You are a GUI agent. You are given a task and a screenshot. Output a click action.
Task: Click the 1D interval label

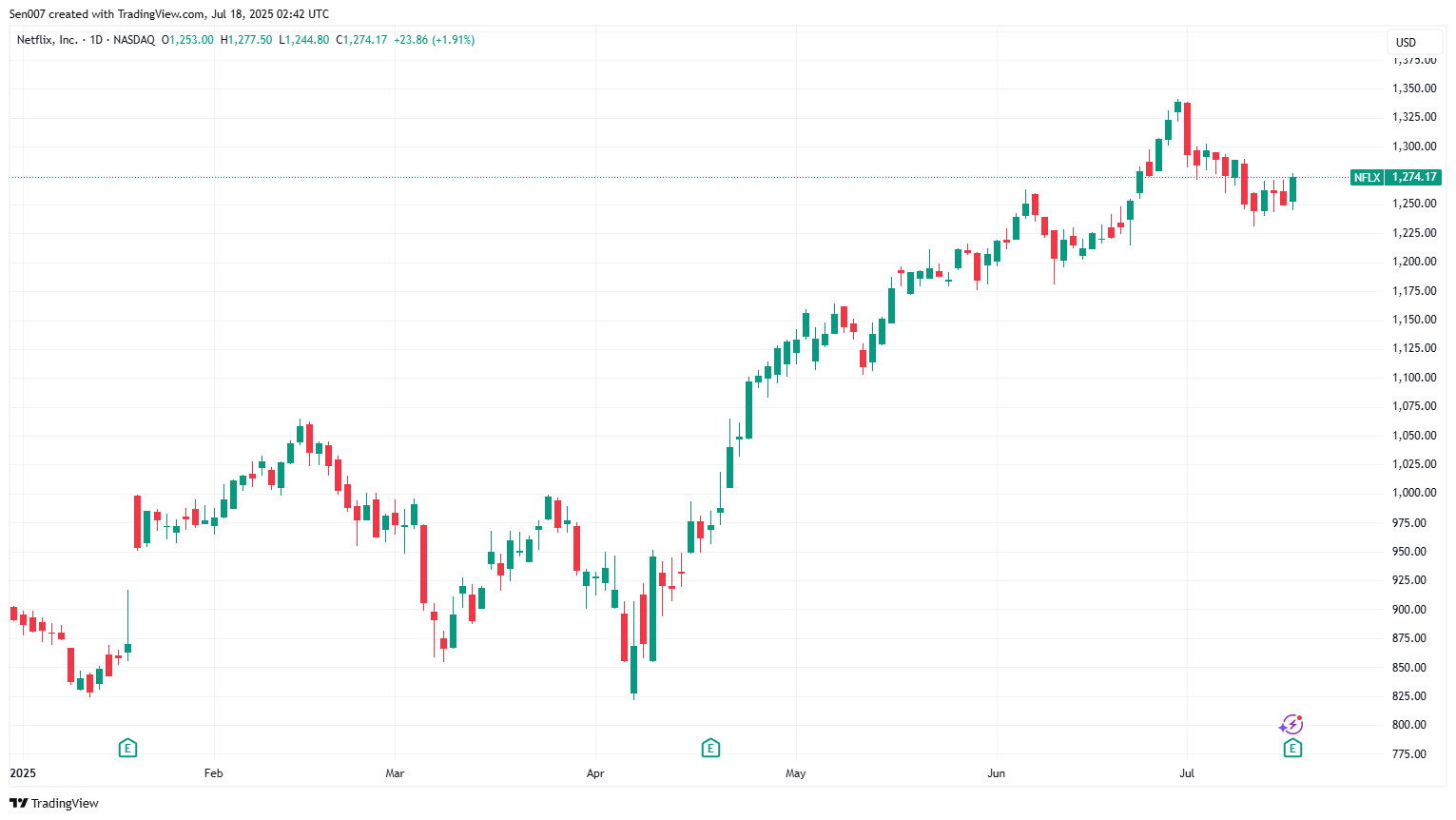tap(96, 40)
